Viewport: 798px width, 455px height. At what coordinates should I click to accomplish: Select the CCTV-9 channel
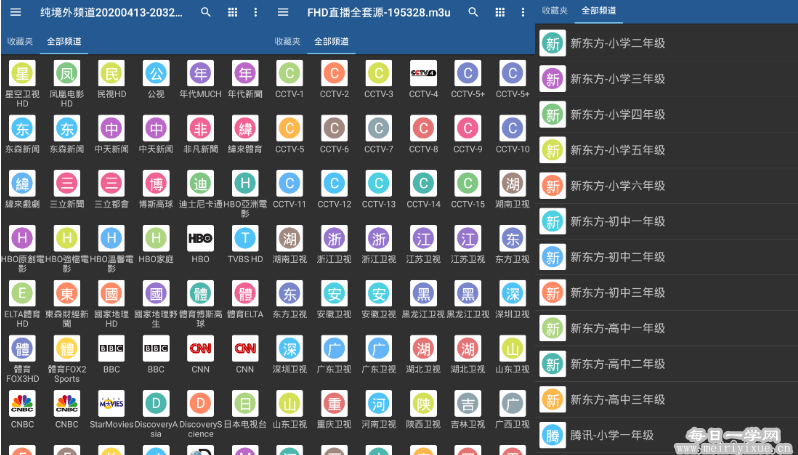tap(468, 134)
